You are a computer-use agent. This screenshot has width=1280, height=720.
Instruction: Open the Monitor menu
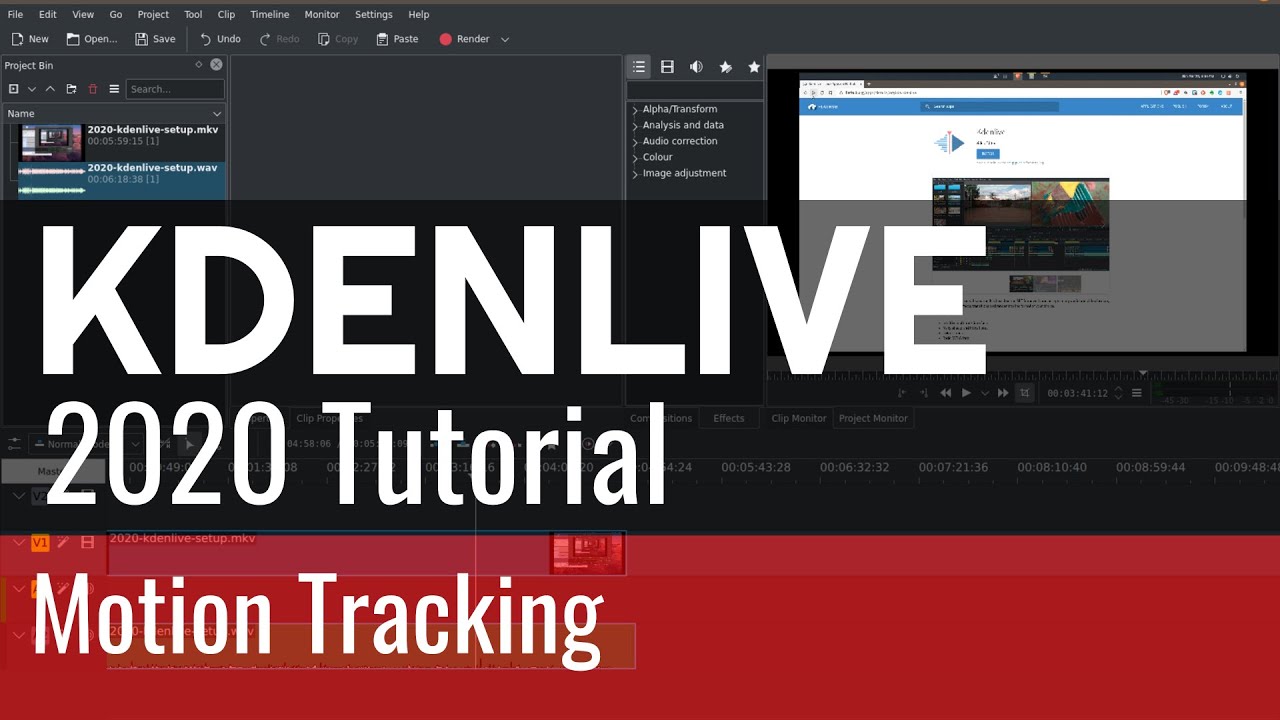[x=322, y=14]
